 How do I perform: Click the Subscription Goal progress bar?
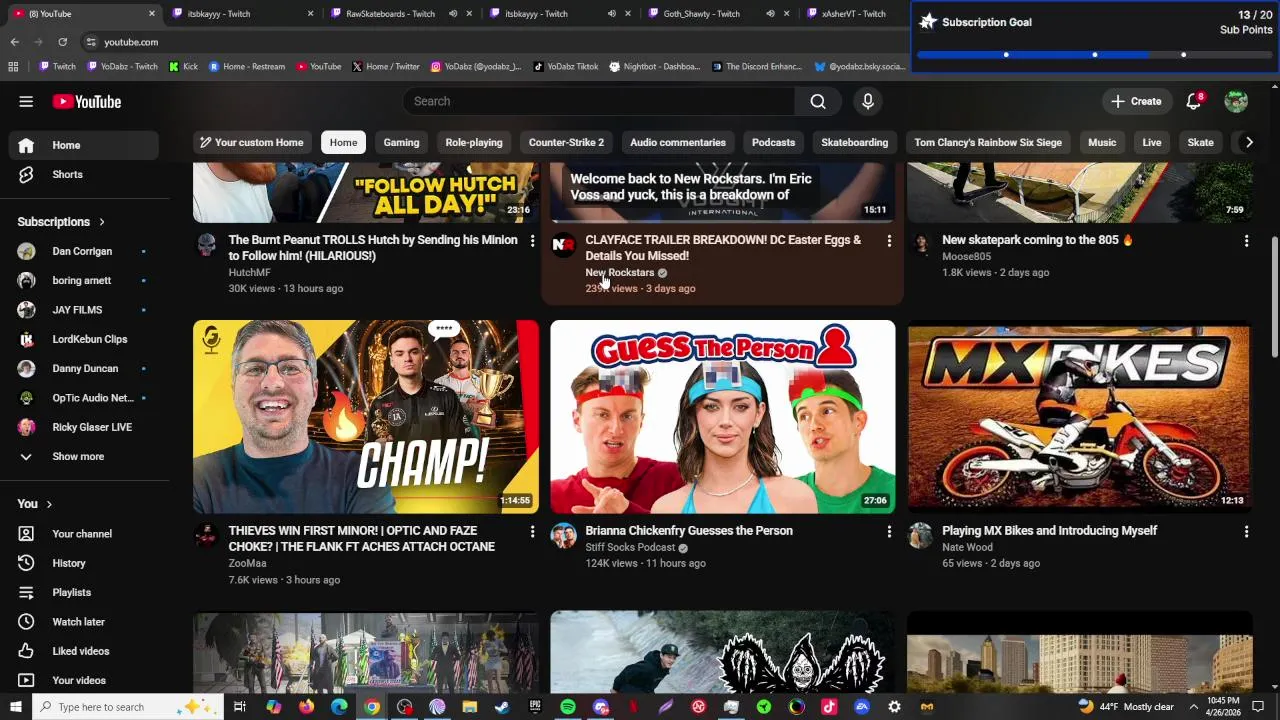pos(1094,54)
